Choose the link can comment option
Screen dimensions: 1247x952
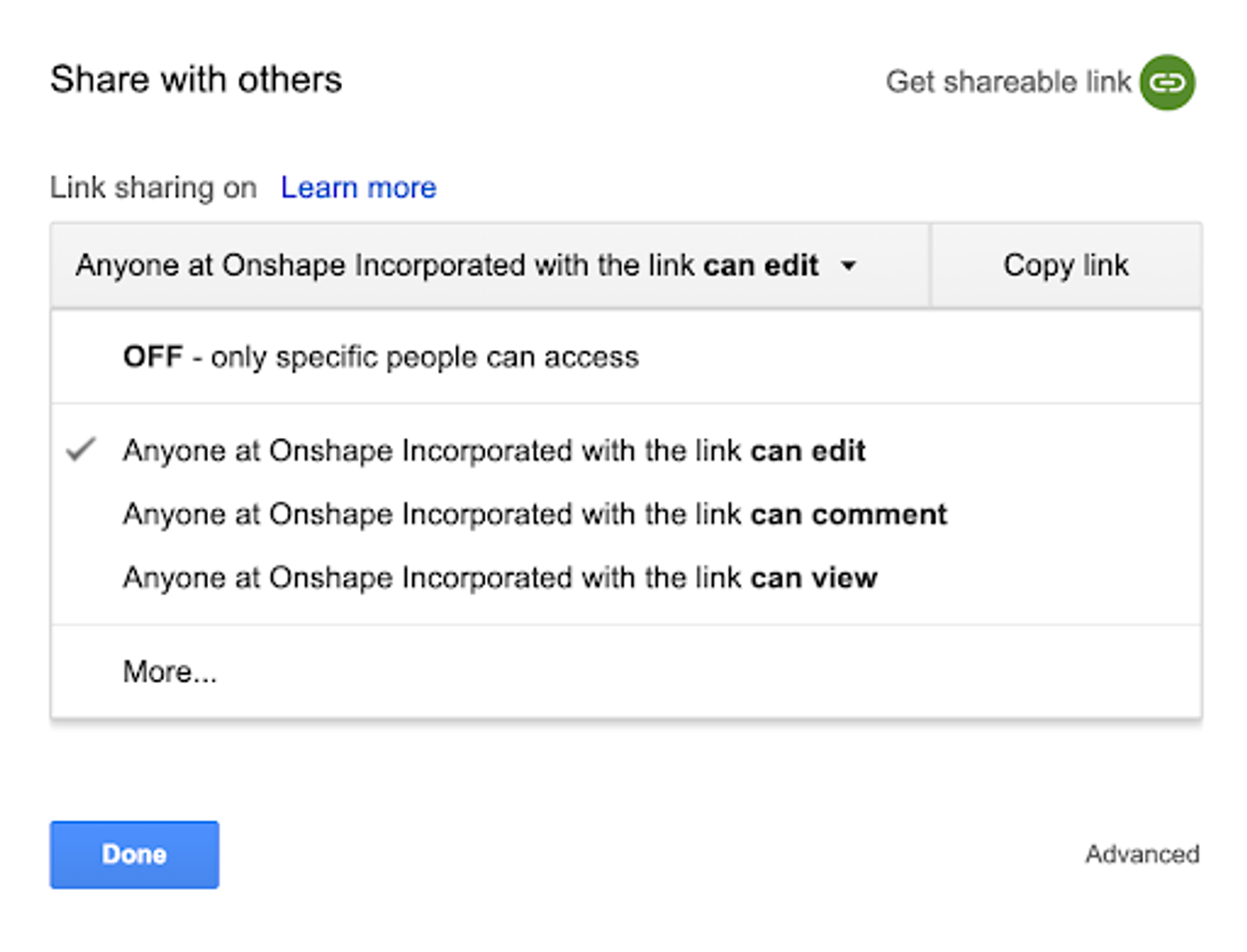click(x=535, y=515)
